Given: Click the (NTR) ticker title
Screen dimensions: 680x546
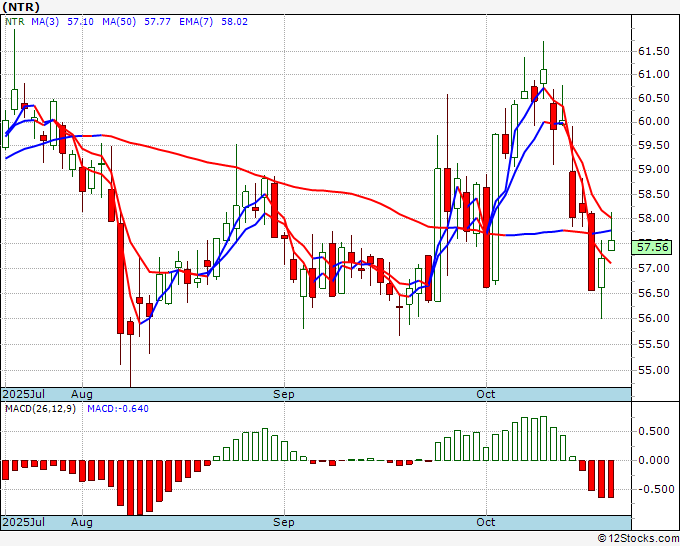Looking at the screenshot, I should 21,7.
